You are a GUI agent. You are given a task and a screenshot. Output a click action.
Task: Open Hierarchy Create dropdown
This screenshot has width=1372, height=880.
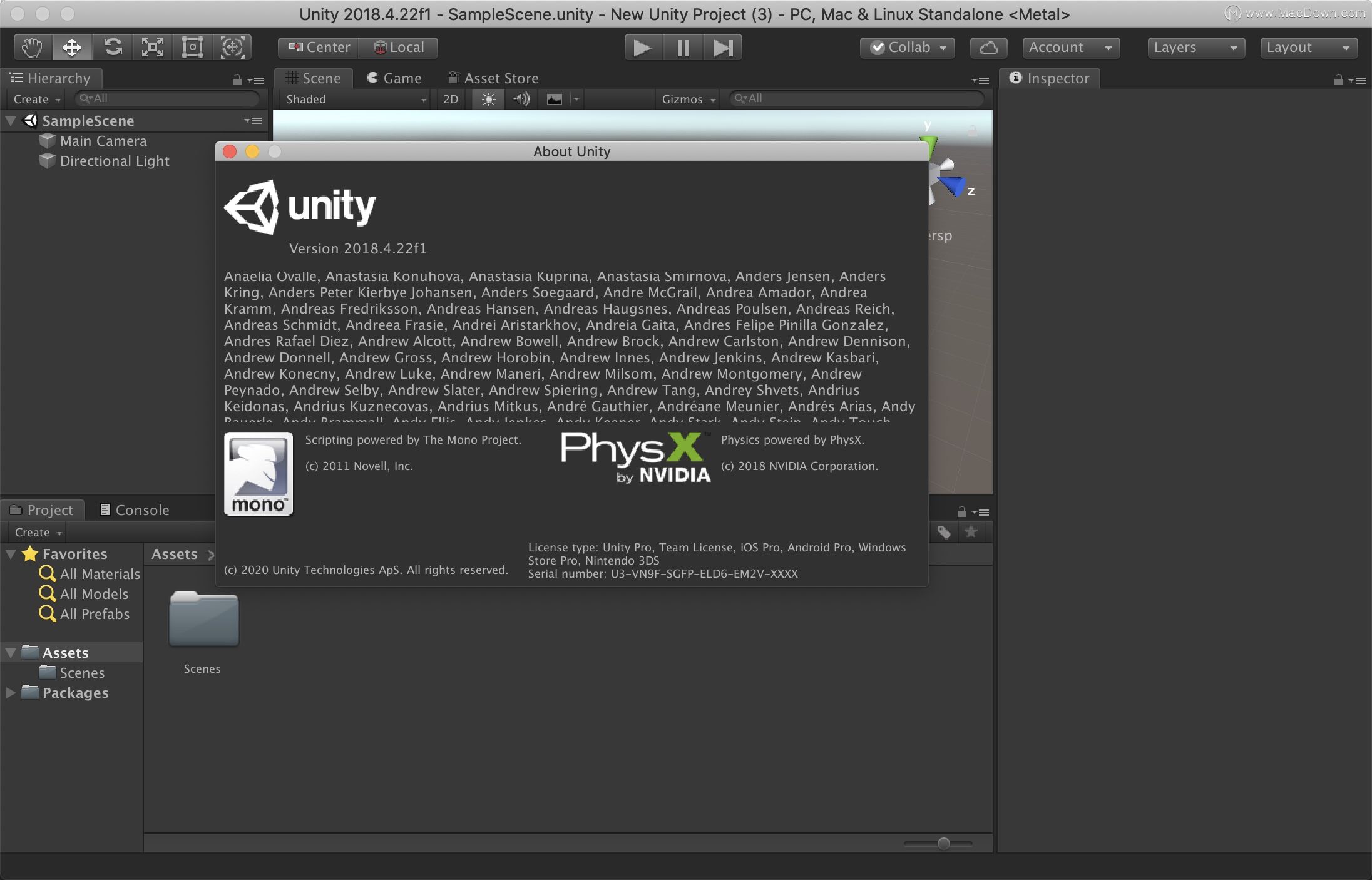[x=37, y=99]
